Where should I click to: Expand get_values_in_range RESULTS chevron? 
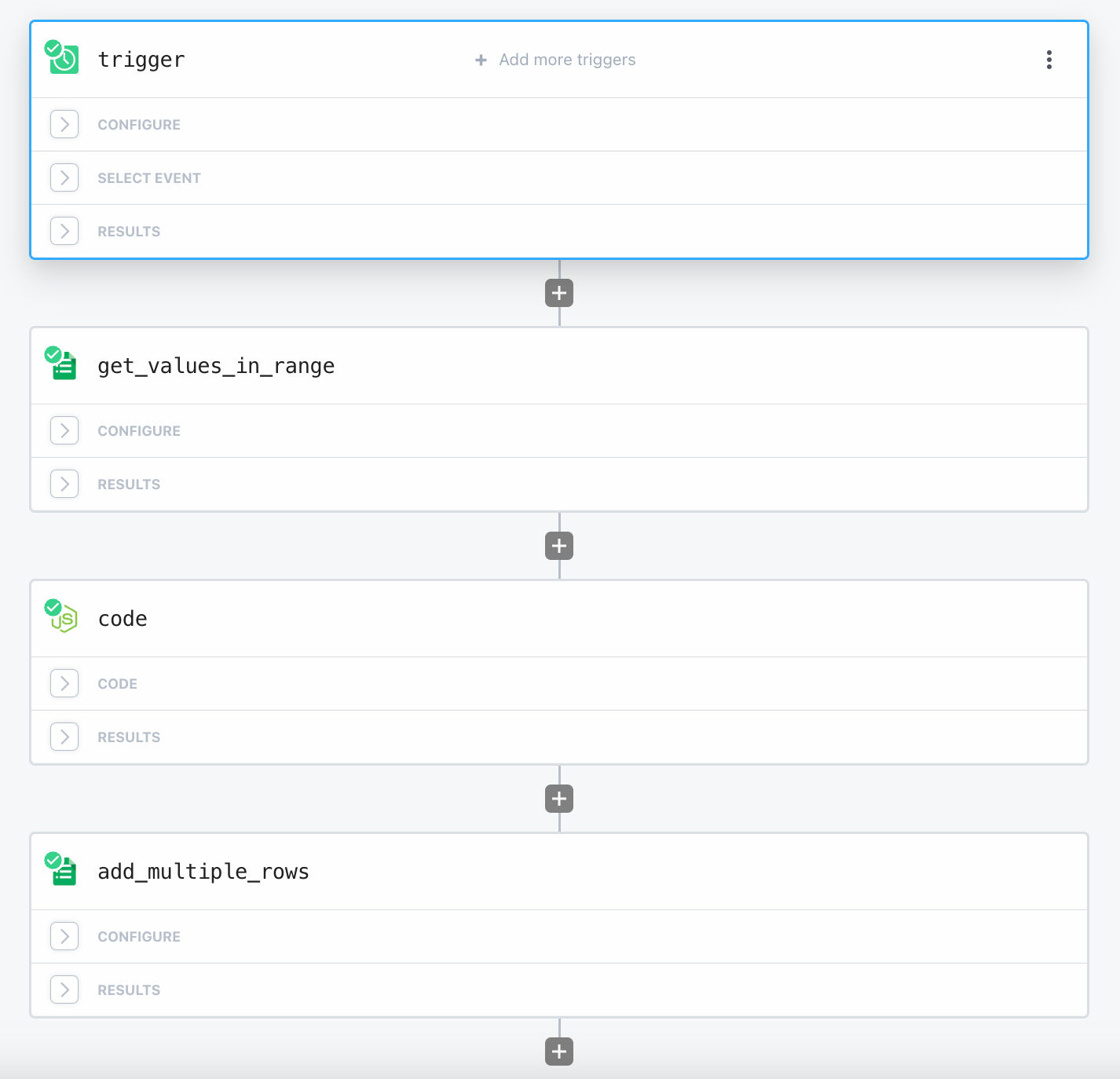click(x=64, y=484)
